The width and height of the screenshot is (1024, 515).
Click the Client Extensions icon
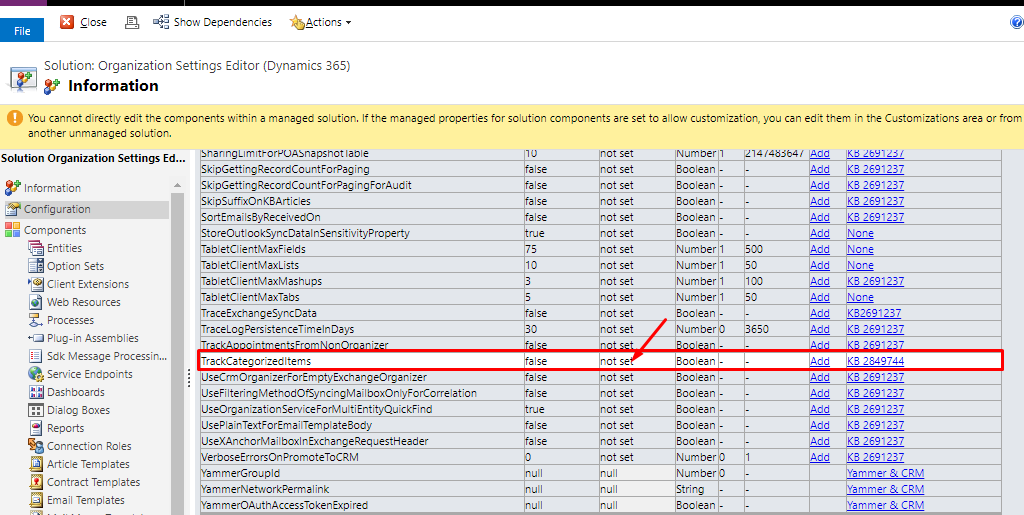[36, 284]
